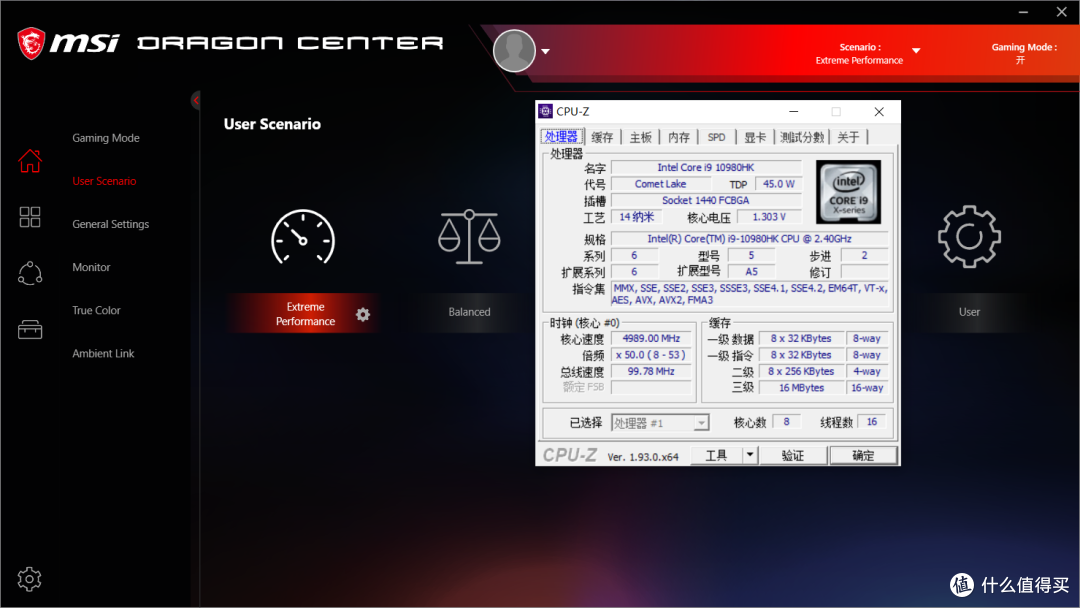Screen dimensions: 1080x608
Task: Switch to the 主板 tab in CPU-Z
Action: (x=640, y=137)
